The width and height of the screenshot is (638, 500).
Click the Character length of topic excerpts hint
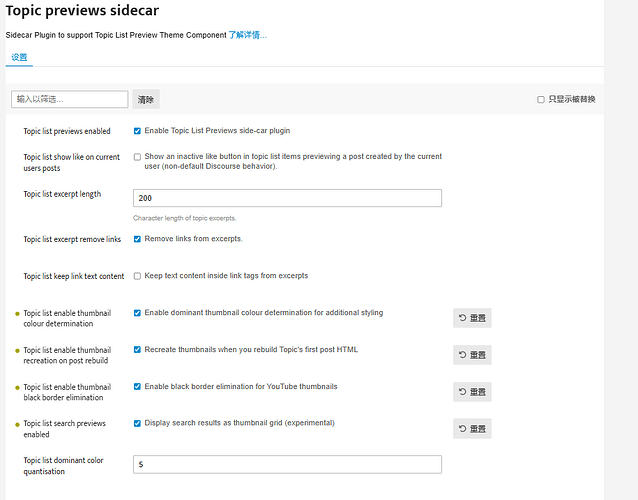click(x=184, y=218)
